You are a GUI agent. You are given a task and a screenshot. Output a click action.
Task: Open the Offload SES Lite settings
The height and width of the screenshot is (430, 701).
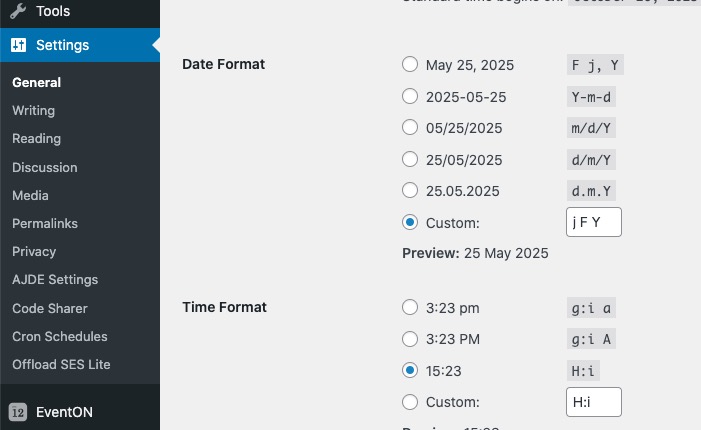pyautogui.click(x=61, y=364)
